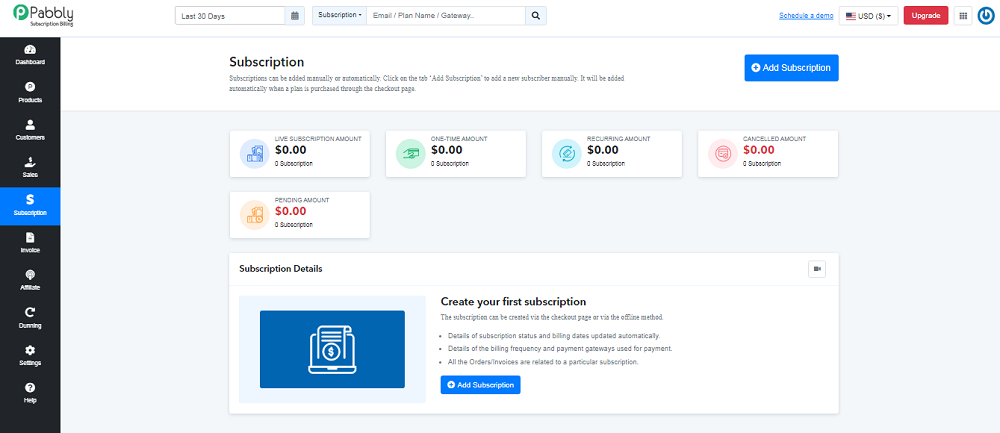Select the Cancelled Amount red $0.00

(x=759, y=150)
